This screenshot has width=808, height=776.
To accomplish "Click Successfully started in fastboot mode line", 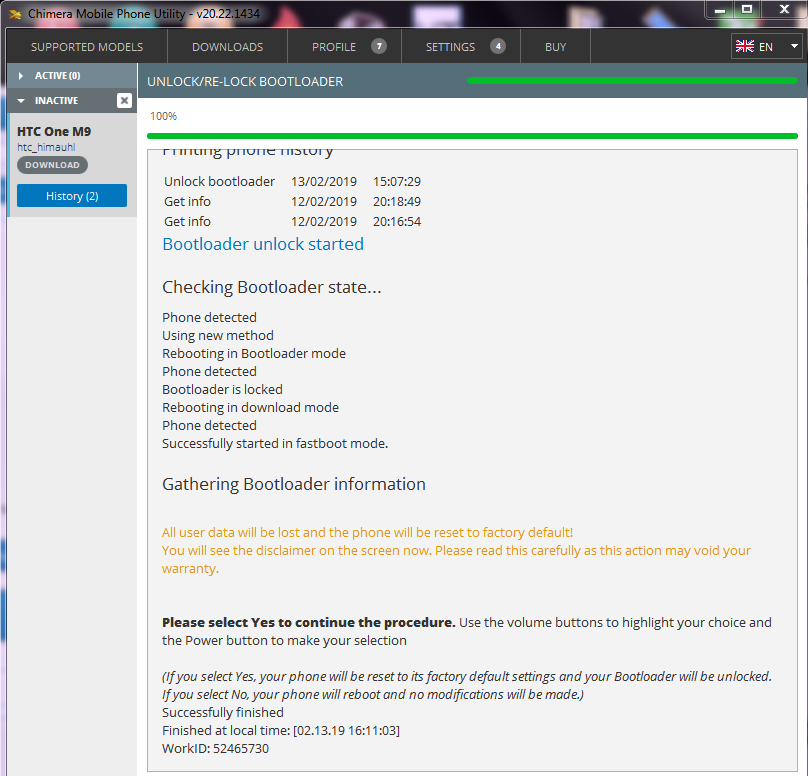I will pyautogui.click(x=275, y=444).
